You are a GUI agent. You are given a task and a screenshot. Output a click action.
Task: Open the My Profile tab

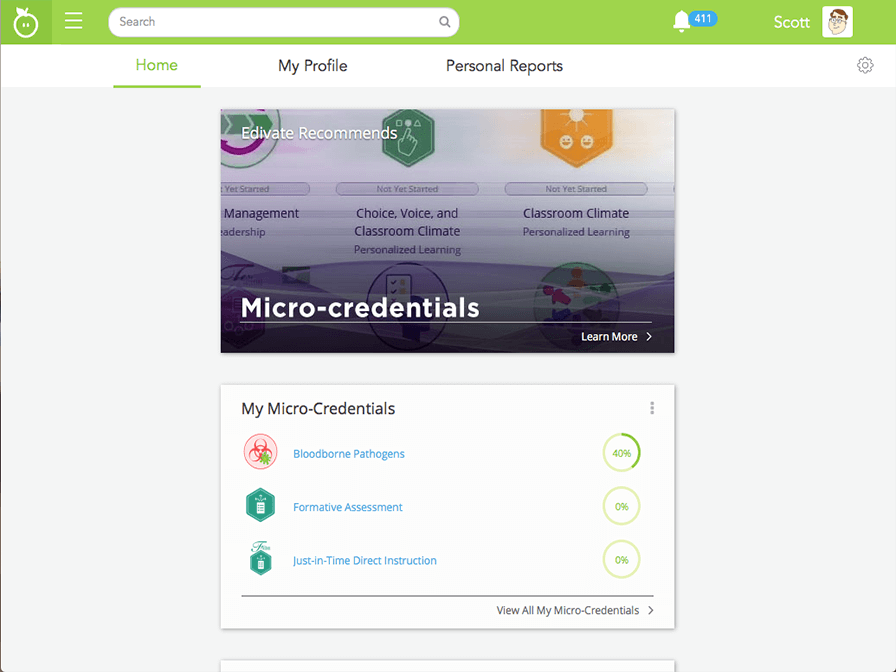(x=313, y=66)
